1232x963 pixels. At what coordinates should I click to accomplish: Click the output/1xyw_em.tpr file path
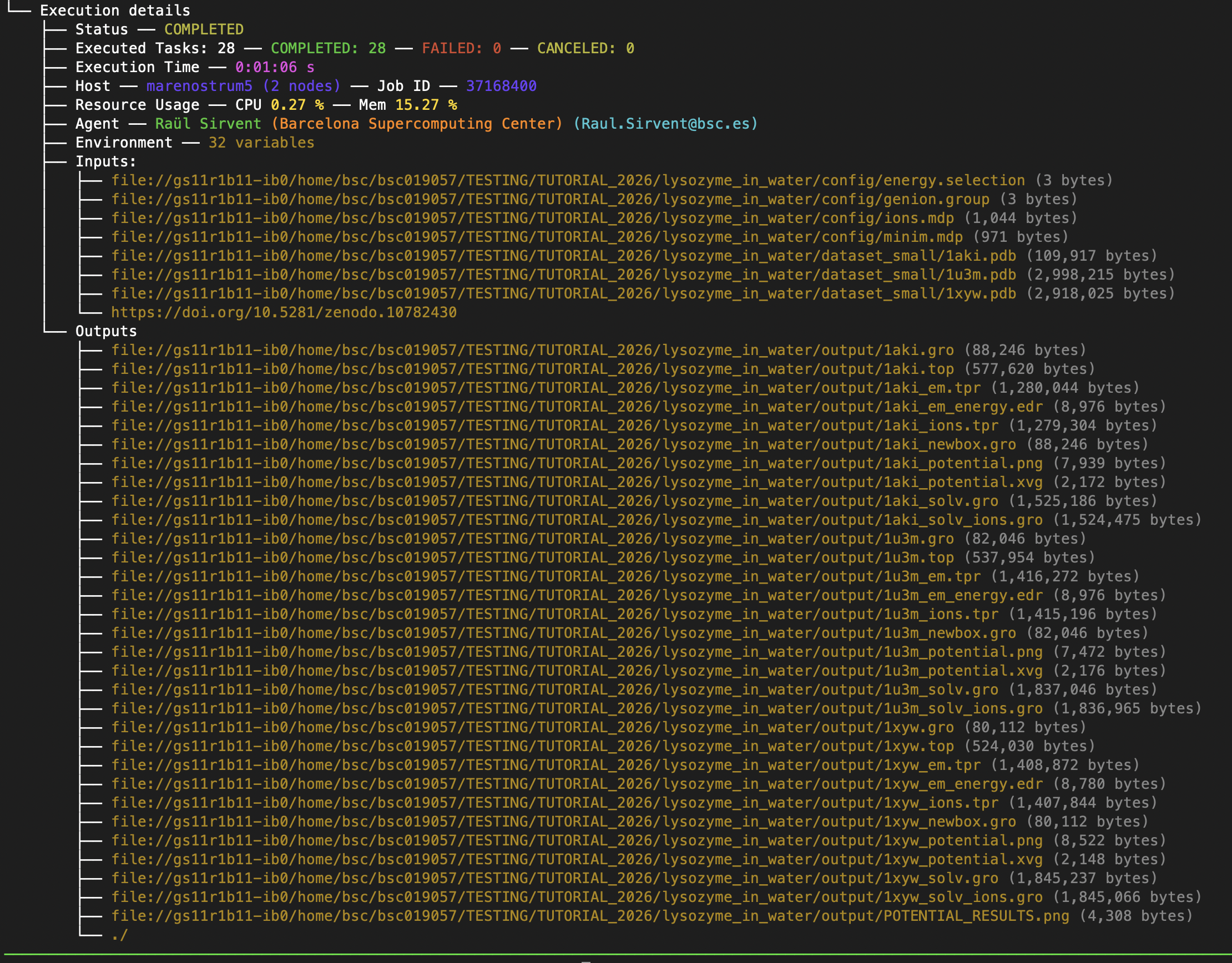click(546, 765)
